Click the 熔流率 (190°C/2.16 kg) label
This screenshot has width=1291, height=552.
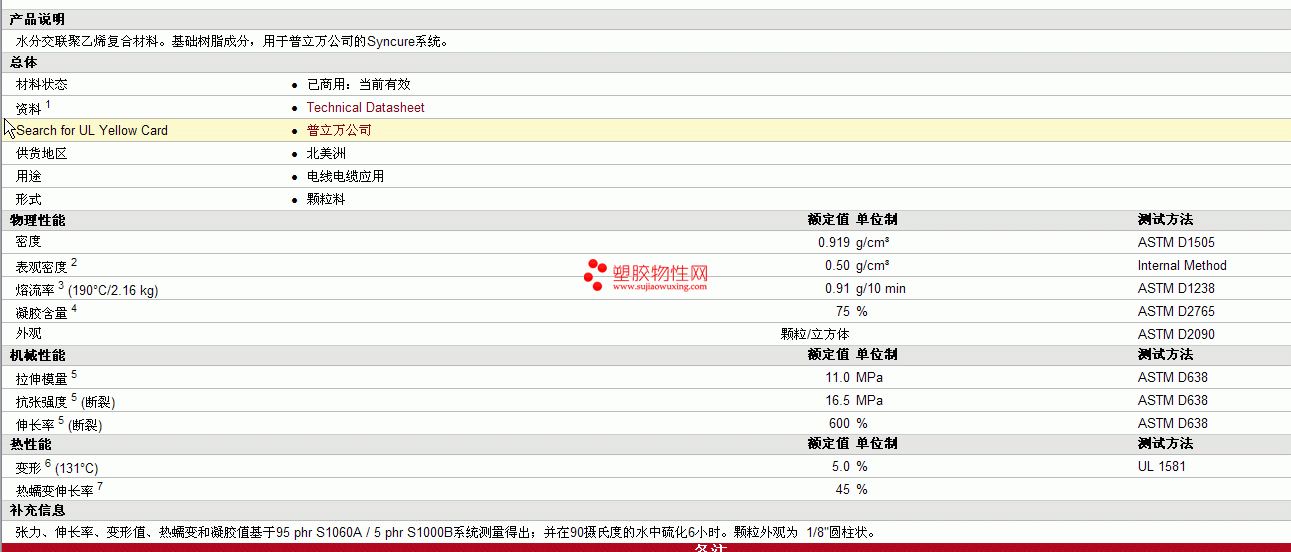tap(87, 288)
